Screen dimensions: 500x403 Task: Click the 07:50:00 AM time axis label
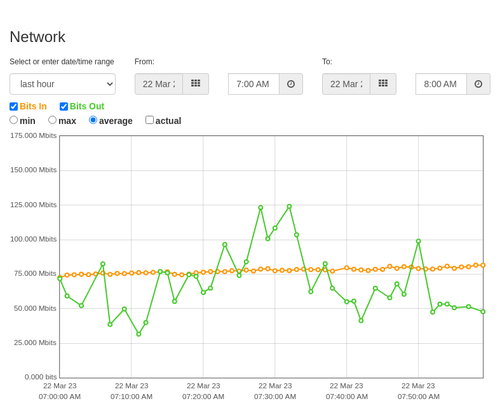pyautogui.click(x=418, y=397)
